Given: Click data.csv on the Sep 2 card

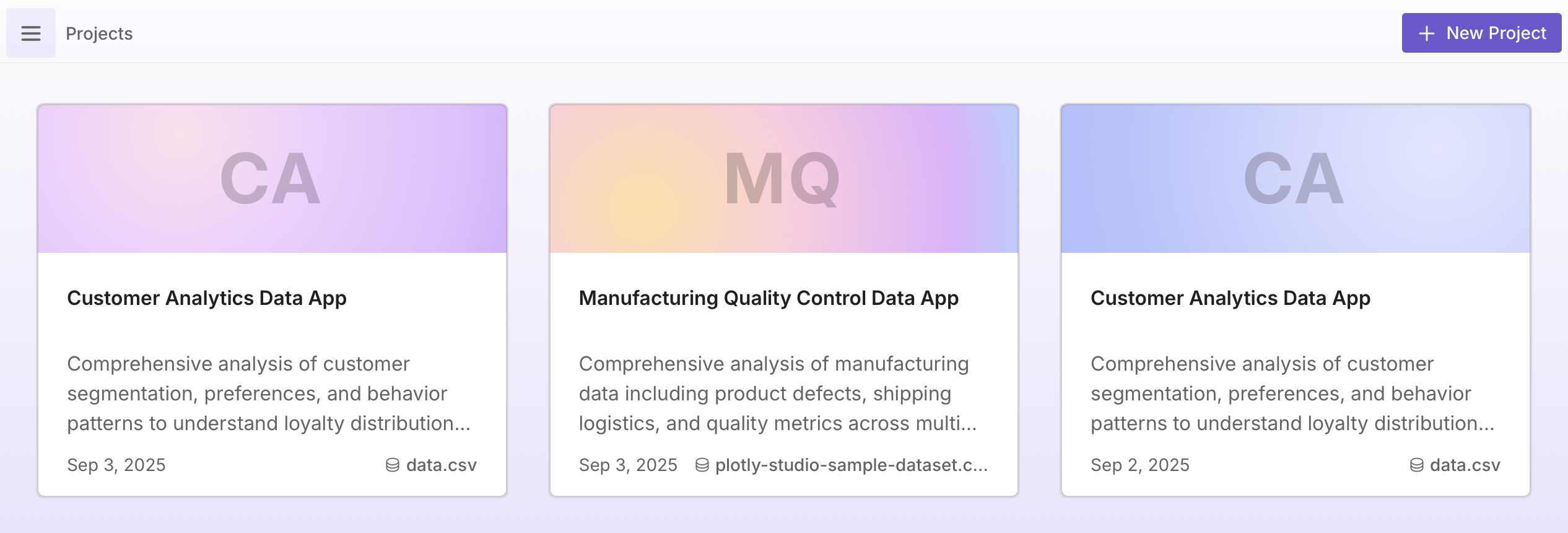Looking at the screenshot, I should [x=1465, y=465].
